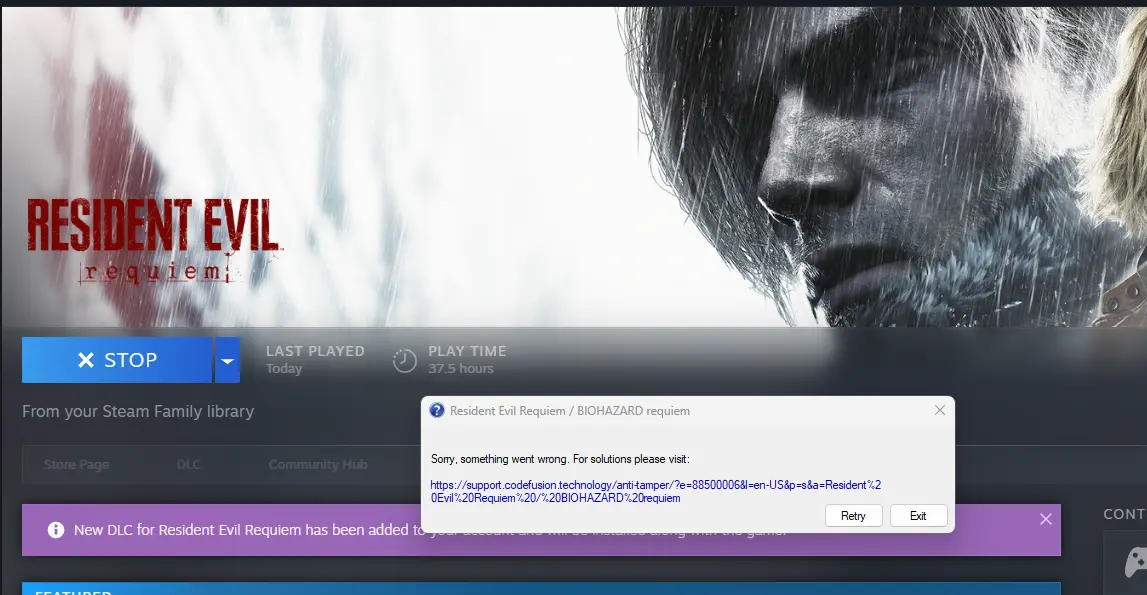Open the Store Page tab

[x=76, y=464]
